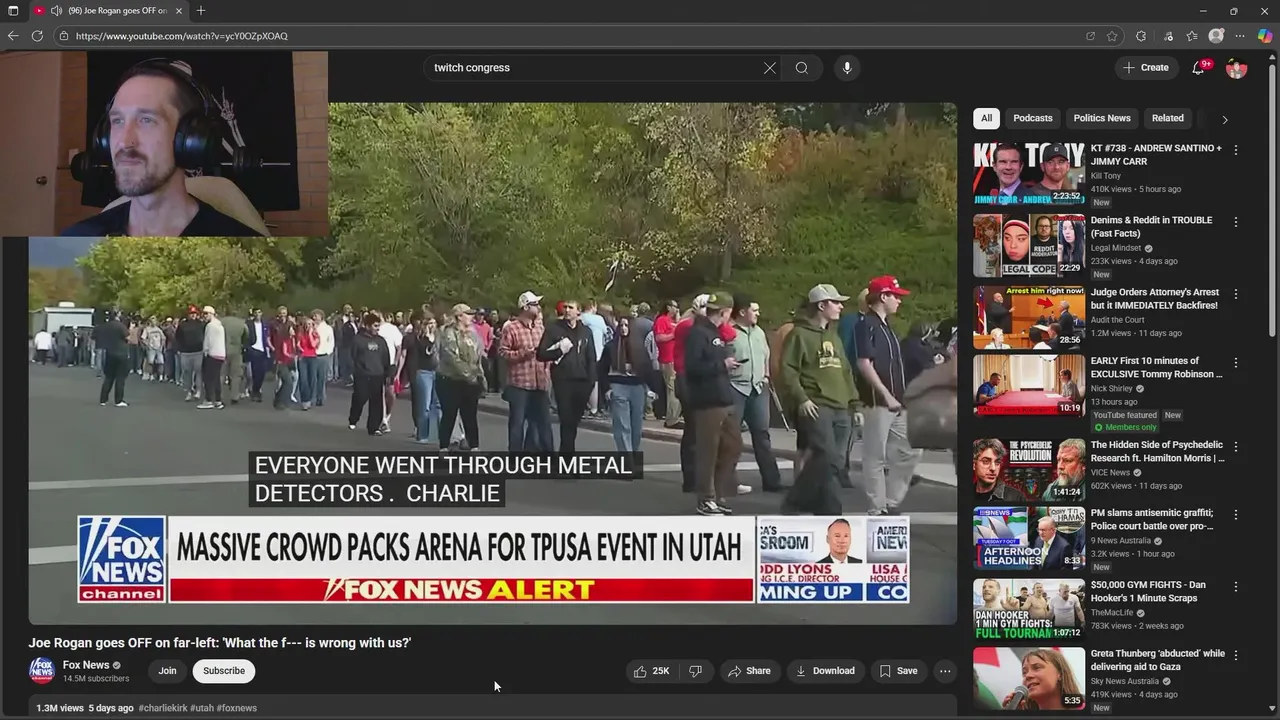Share this video
The height and width of the screenshot is (720, 1280).
(750, 671)
